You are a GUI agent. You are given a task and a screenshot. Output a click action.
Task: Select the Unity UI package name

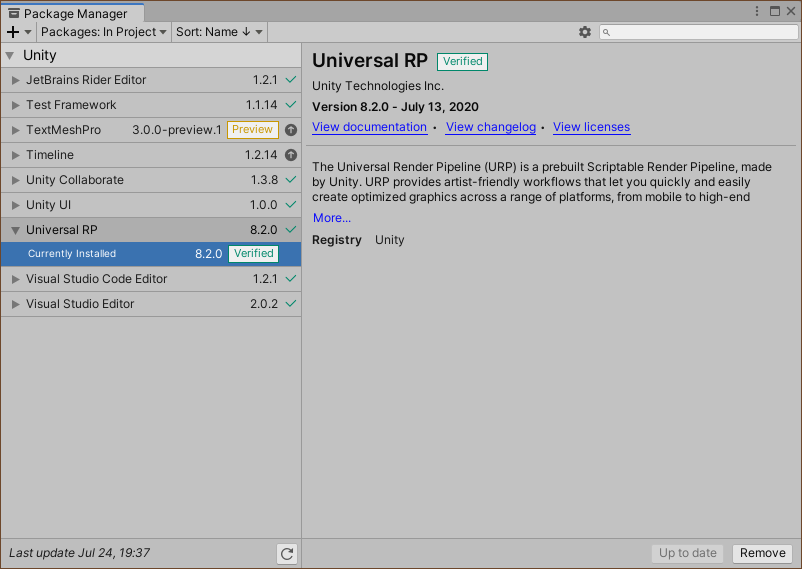[49, 205]
